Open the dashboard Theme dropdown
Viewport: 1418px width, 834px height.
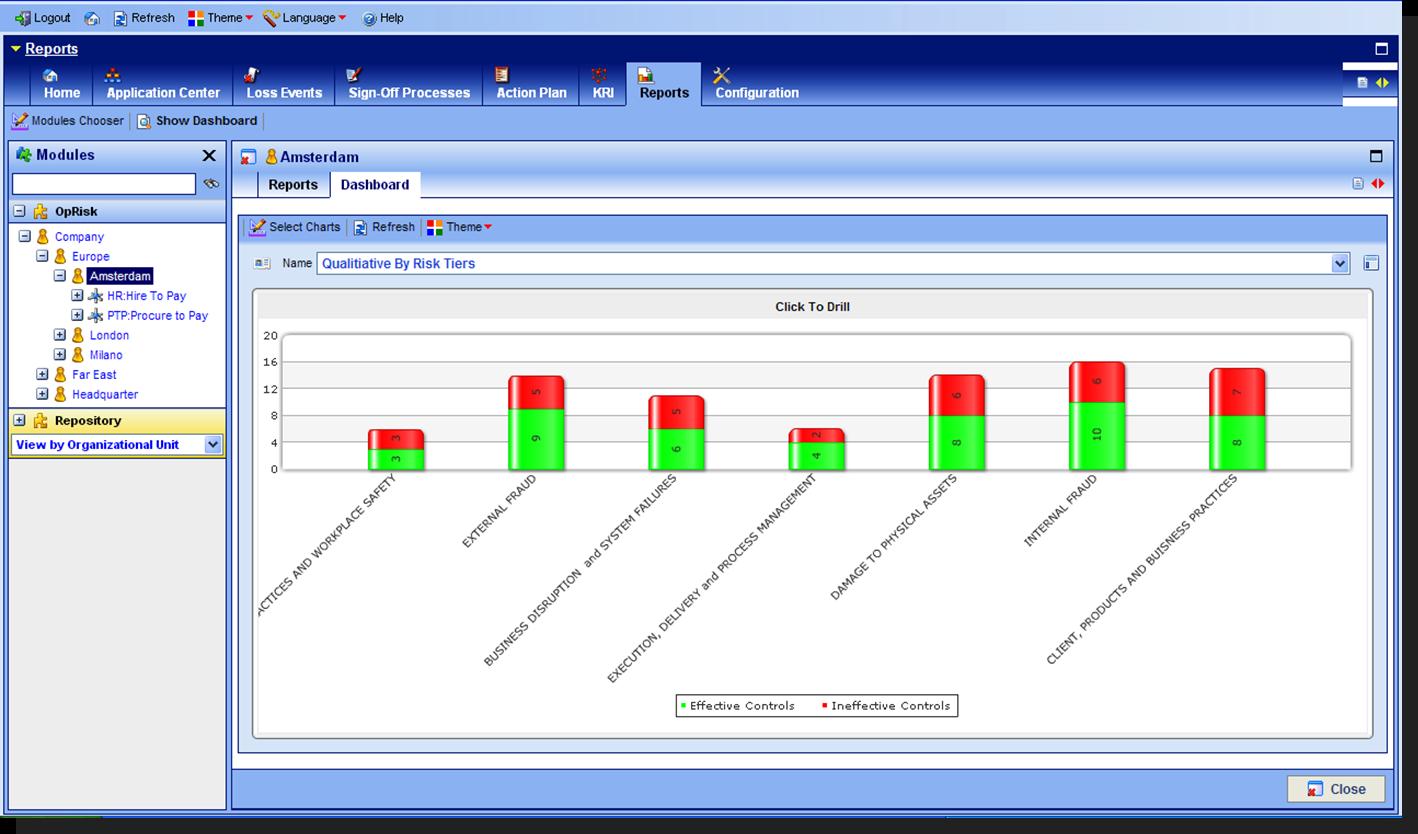click(459, 227)
